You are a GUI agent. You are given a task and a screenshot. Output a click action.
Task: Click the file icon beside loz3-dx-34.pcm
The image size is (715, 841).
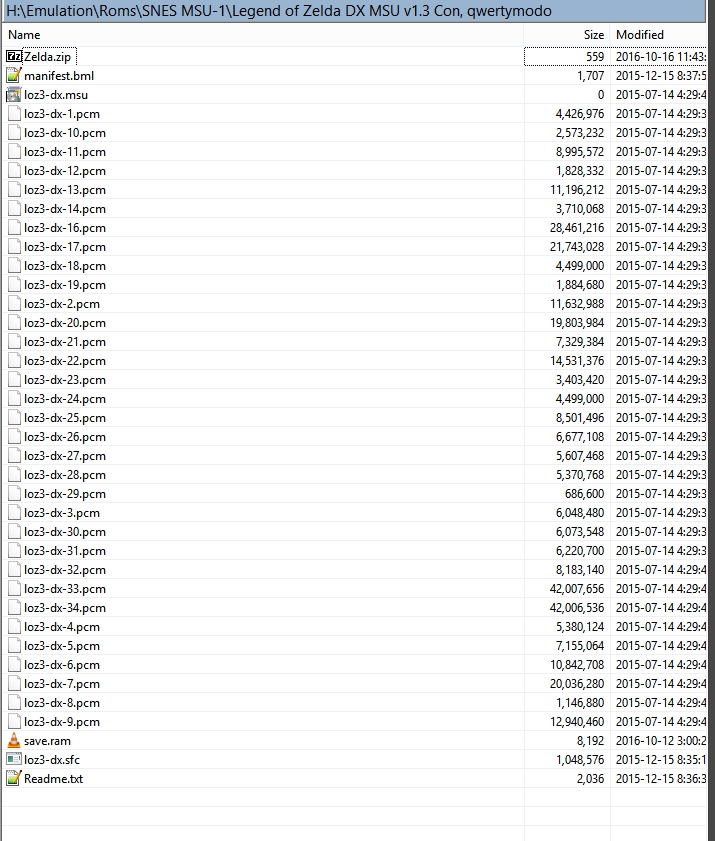pos(14,608)
